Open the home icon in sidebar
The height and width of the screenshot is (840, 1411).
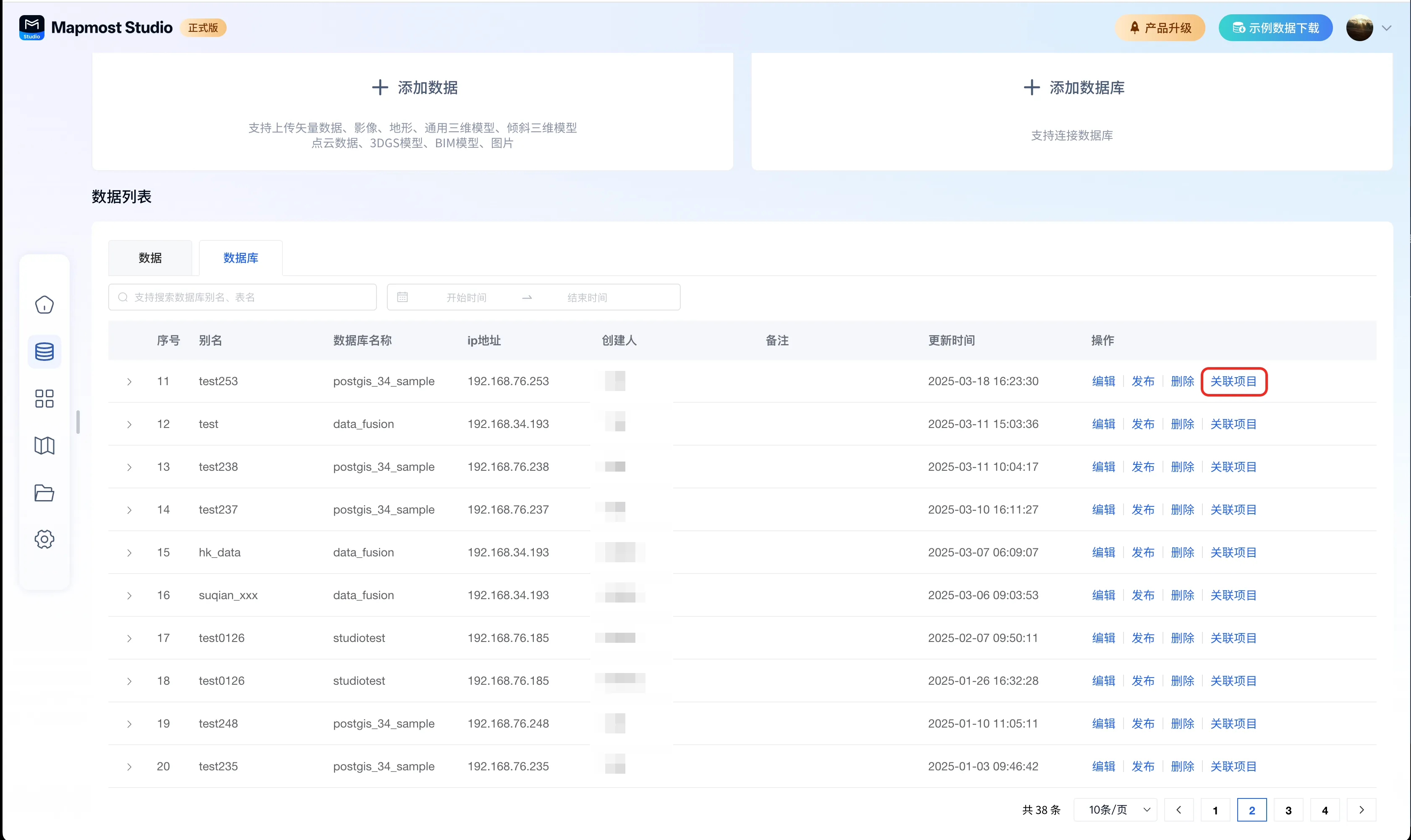pos(44,305)
